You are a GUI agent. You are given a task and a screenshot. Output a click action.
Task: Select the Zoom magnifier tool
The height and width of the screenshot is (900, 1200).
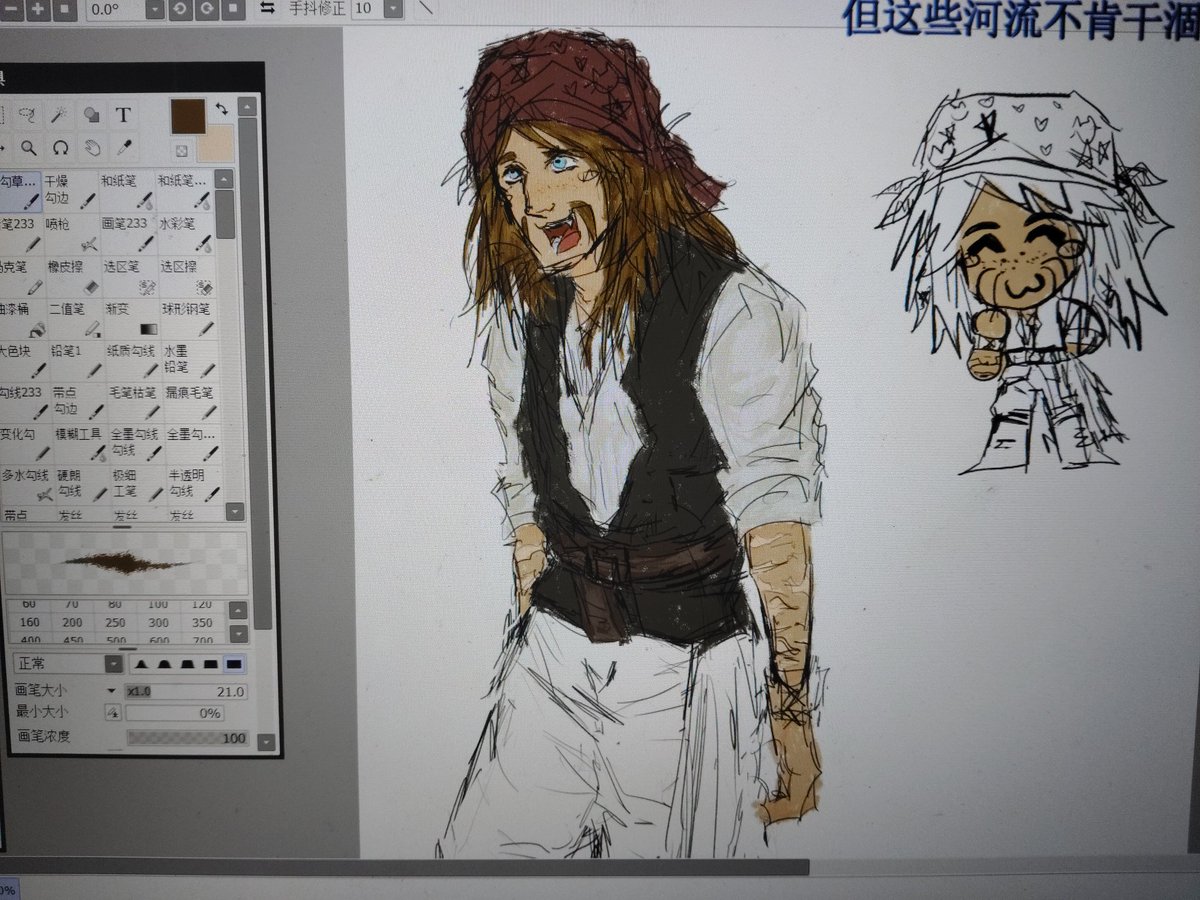(x=29, y=147)
